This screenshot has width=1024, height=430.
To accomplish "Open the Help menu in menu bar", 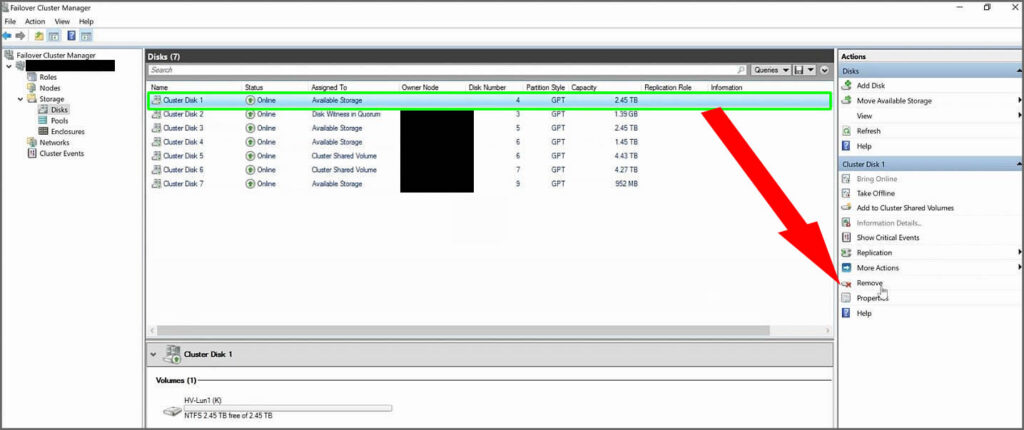I will [86, 22].
